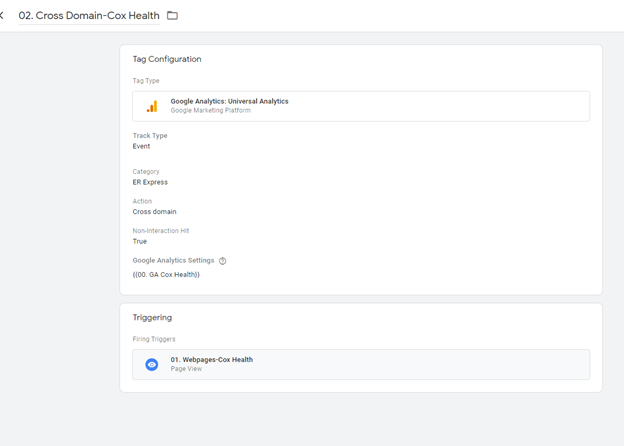Click the 'Triggering' section heading
Viewport: 624px width, 446px height.
coord(152,317)
